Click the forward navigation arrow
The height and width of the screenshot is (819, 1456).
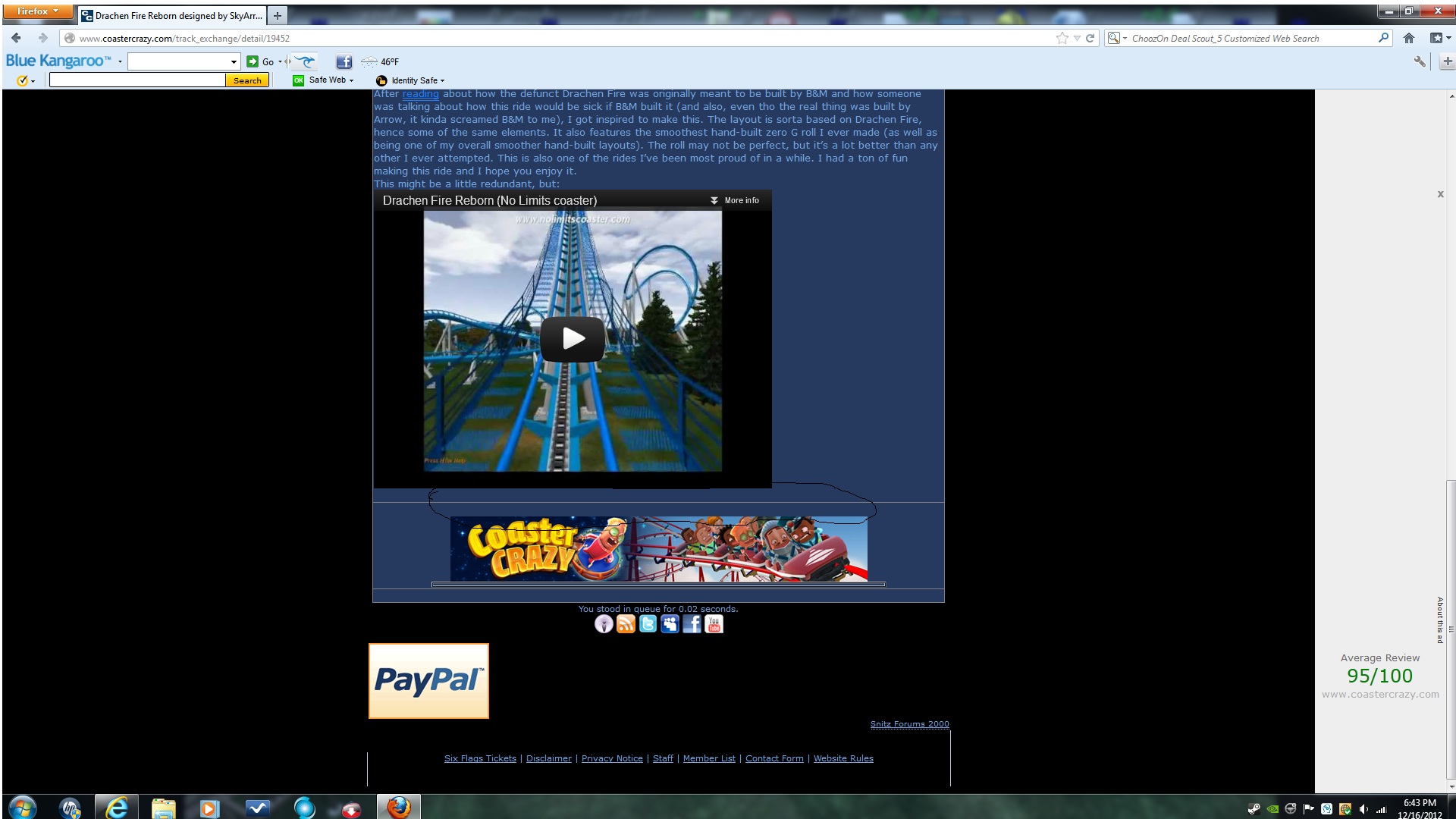point(42,38)
